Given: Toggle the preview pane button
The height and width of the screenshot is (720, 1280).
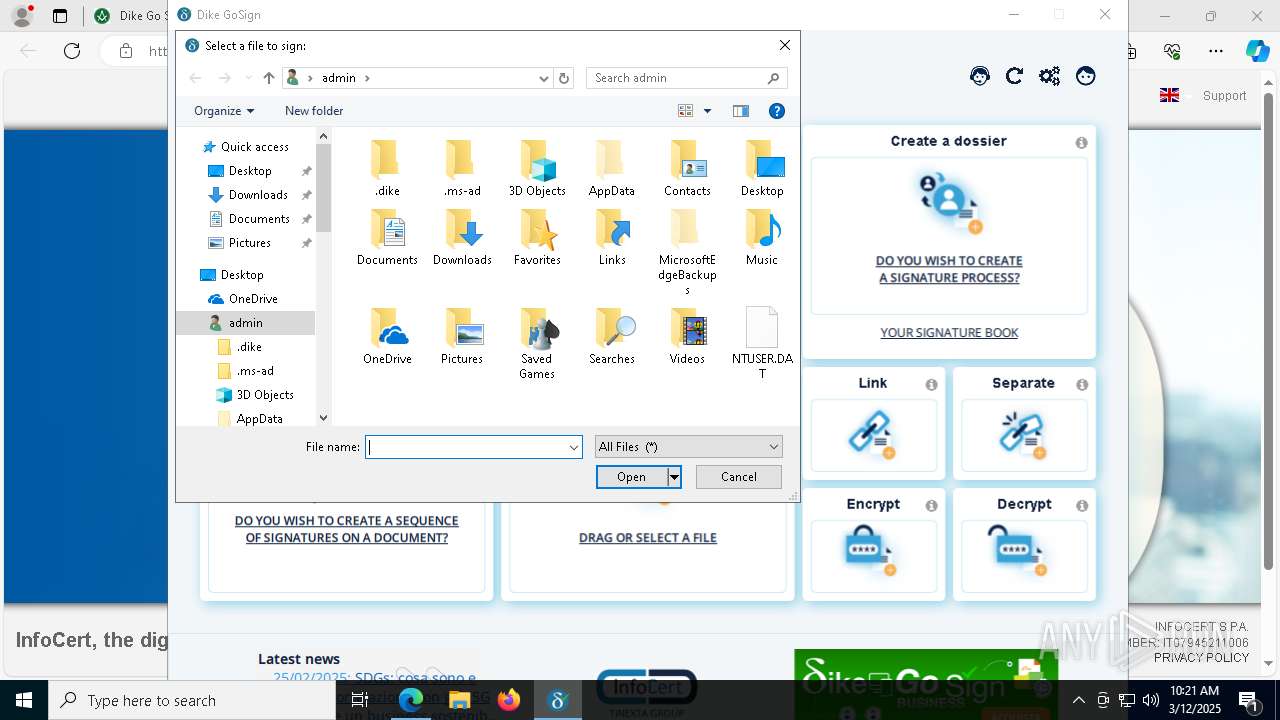Looking at the screenshot, I should 741,111.
